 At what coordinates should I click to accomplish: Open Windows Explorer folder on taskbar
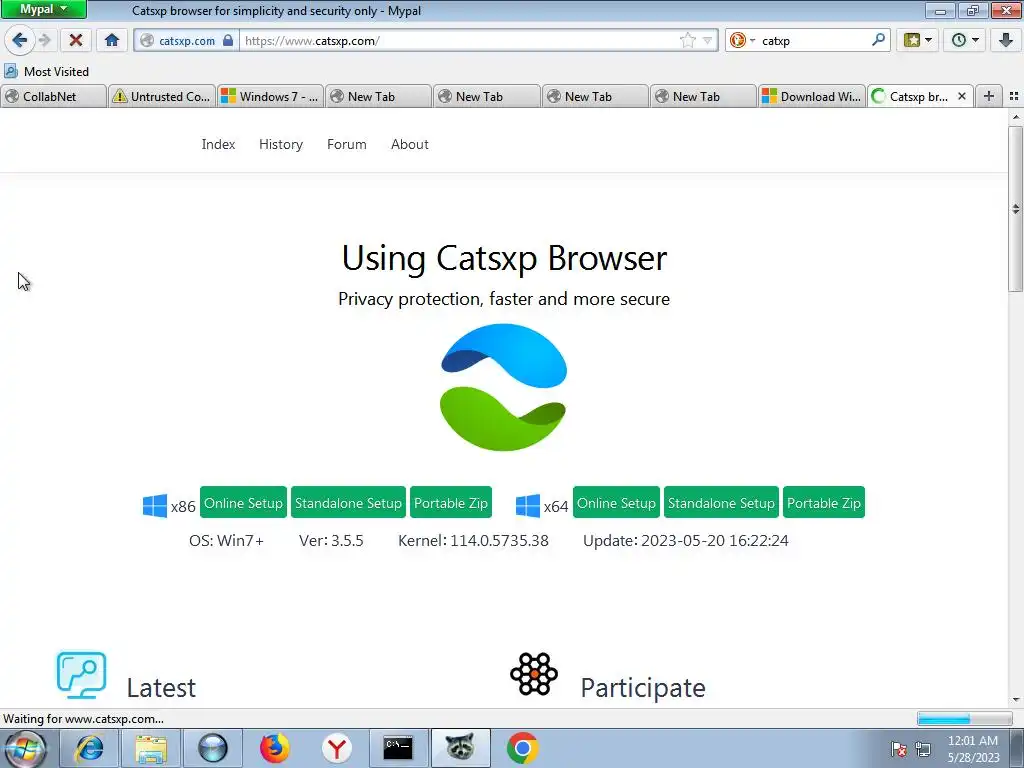pyautogui.click(x=151, y=748)
